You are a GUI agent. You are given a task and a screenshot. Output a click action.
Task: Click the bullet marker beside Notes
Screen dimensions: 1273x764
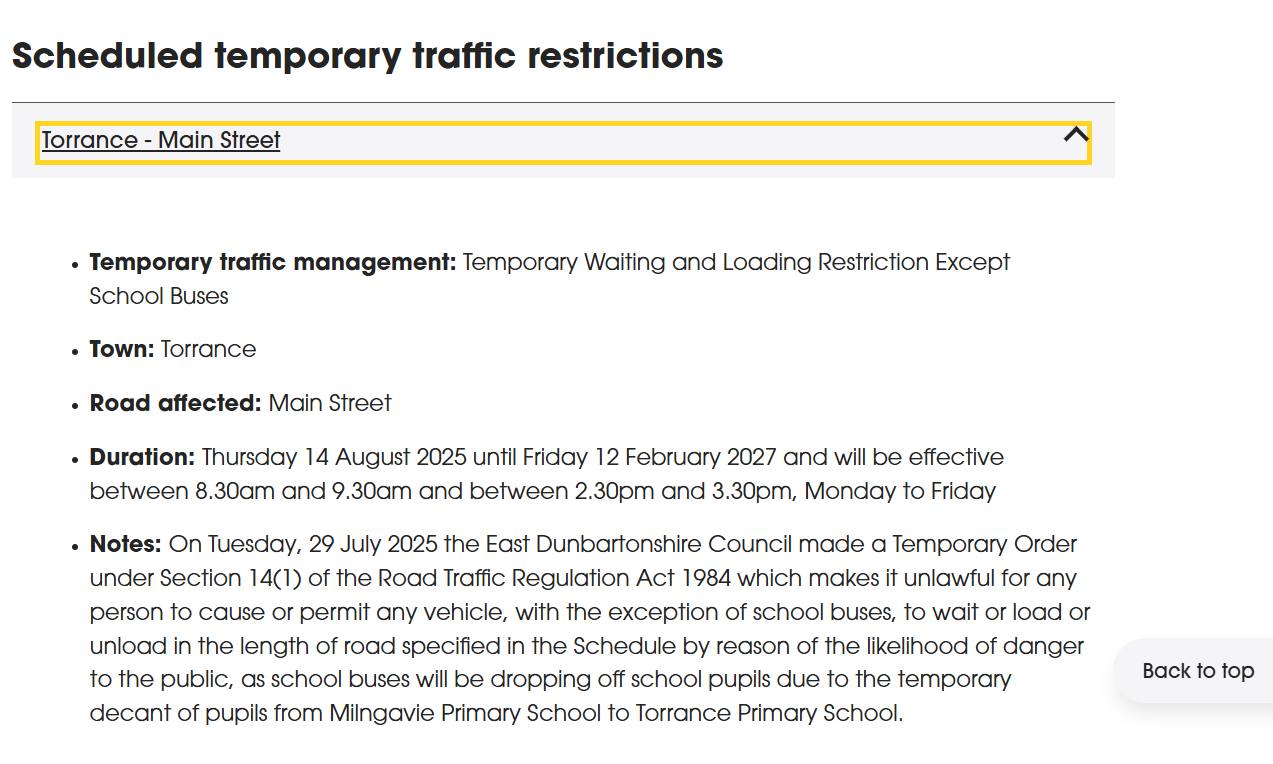click(x=74, y=547)
